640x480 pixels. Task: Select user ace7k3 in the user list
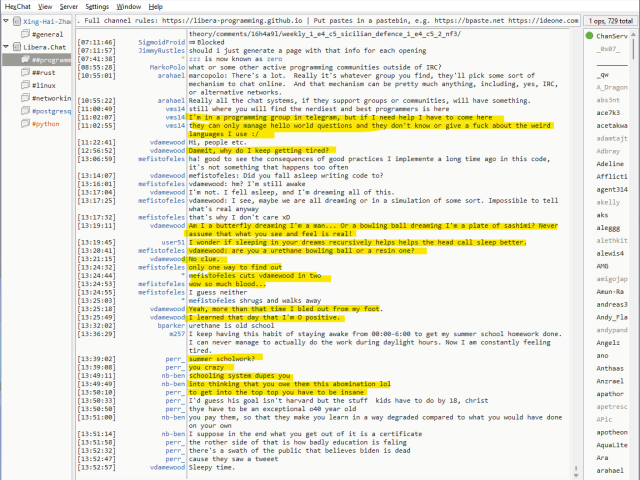tap(608, 113)
